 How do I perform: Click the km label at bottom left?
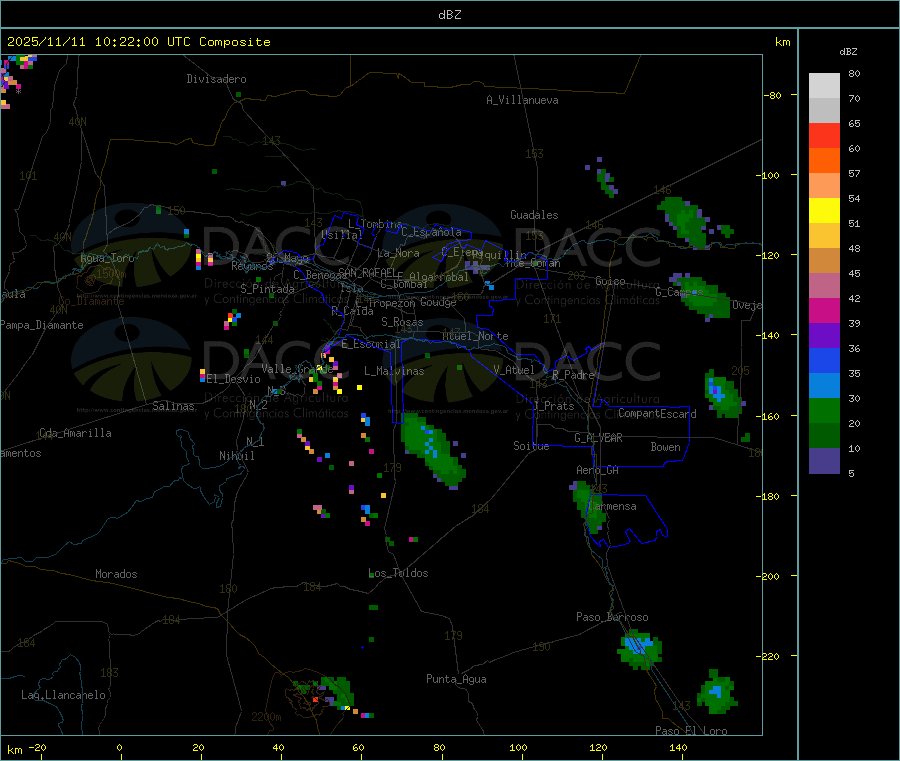click(x=15, y=750)
